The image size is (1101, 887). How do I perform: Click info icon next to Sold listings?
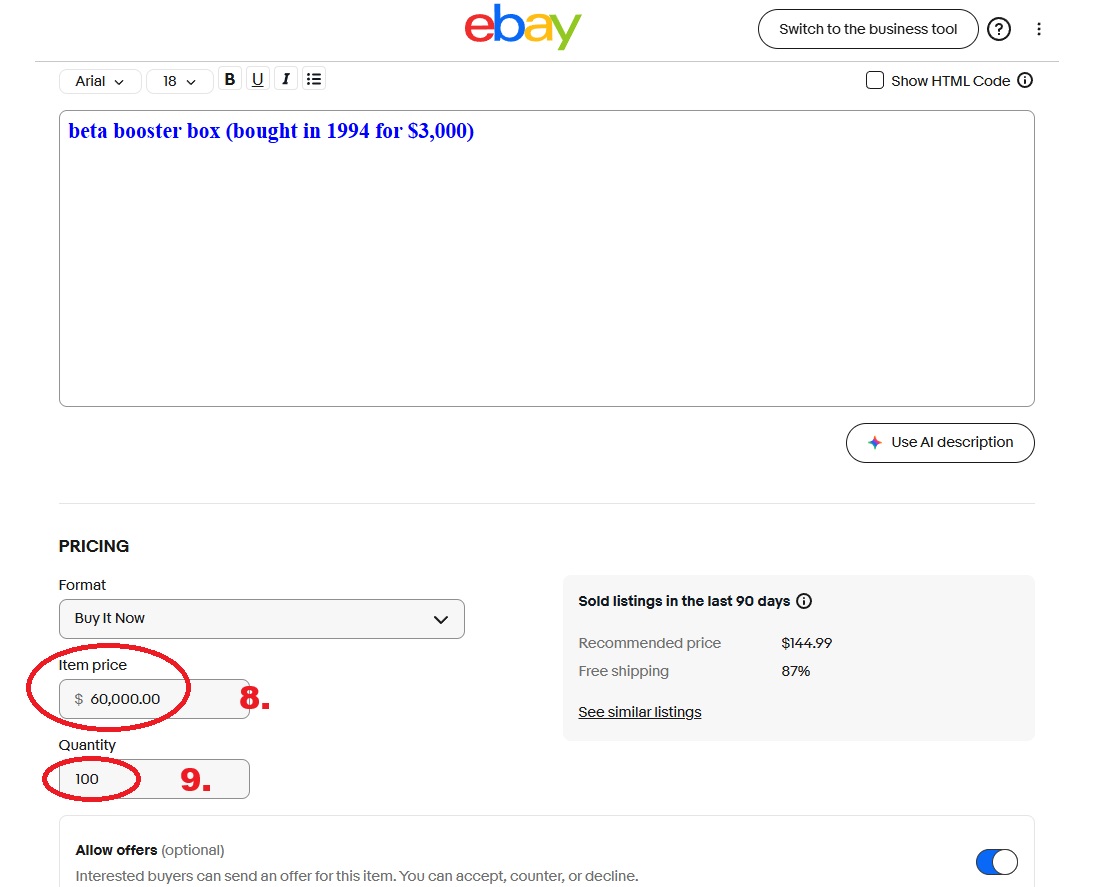point(804,601)
